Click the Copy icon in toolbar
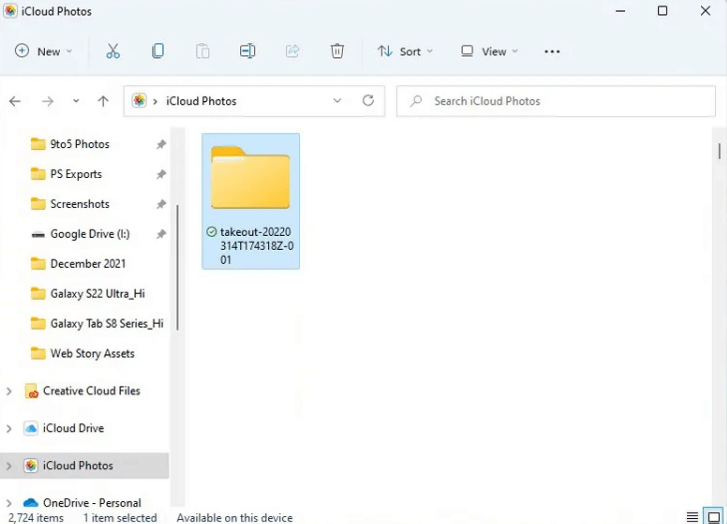727x524 pixels. click(158, 51)
